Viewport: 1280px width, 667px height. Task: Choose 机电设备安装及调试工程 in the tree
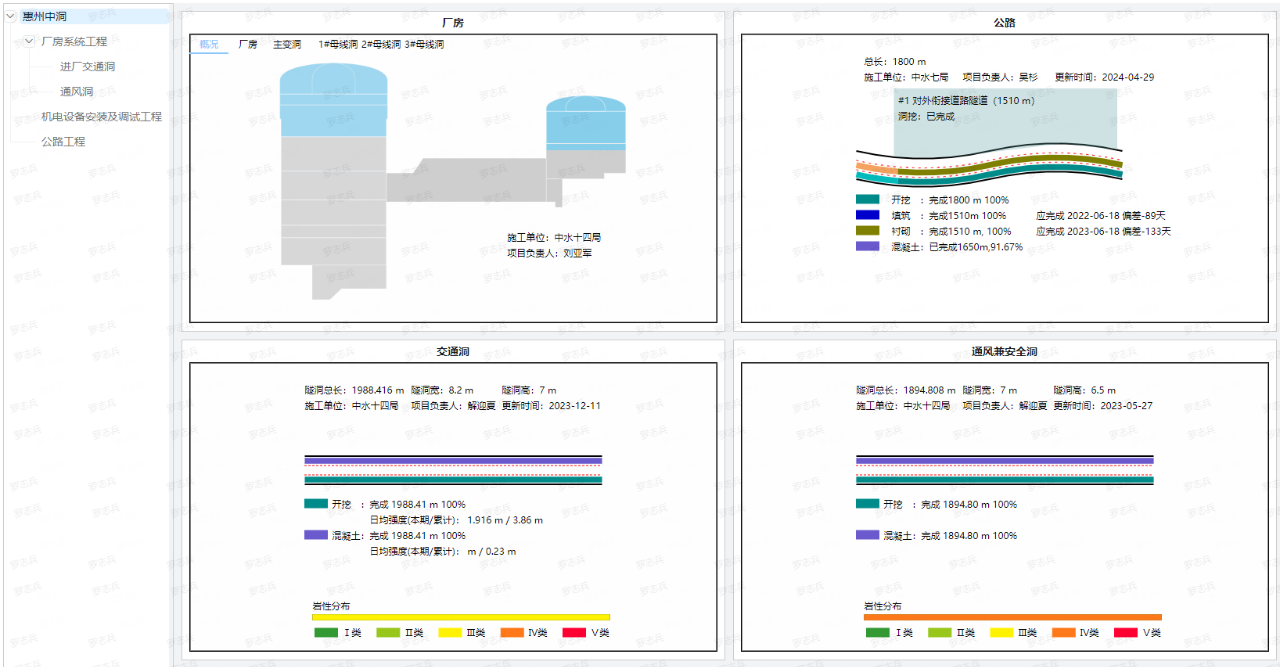coord(101,117)
